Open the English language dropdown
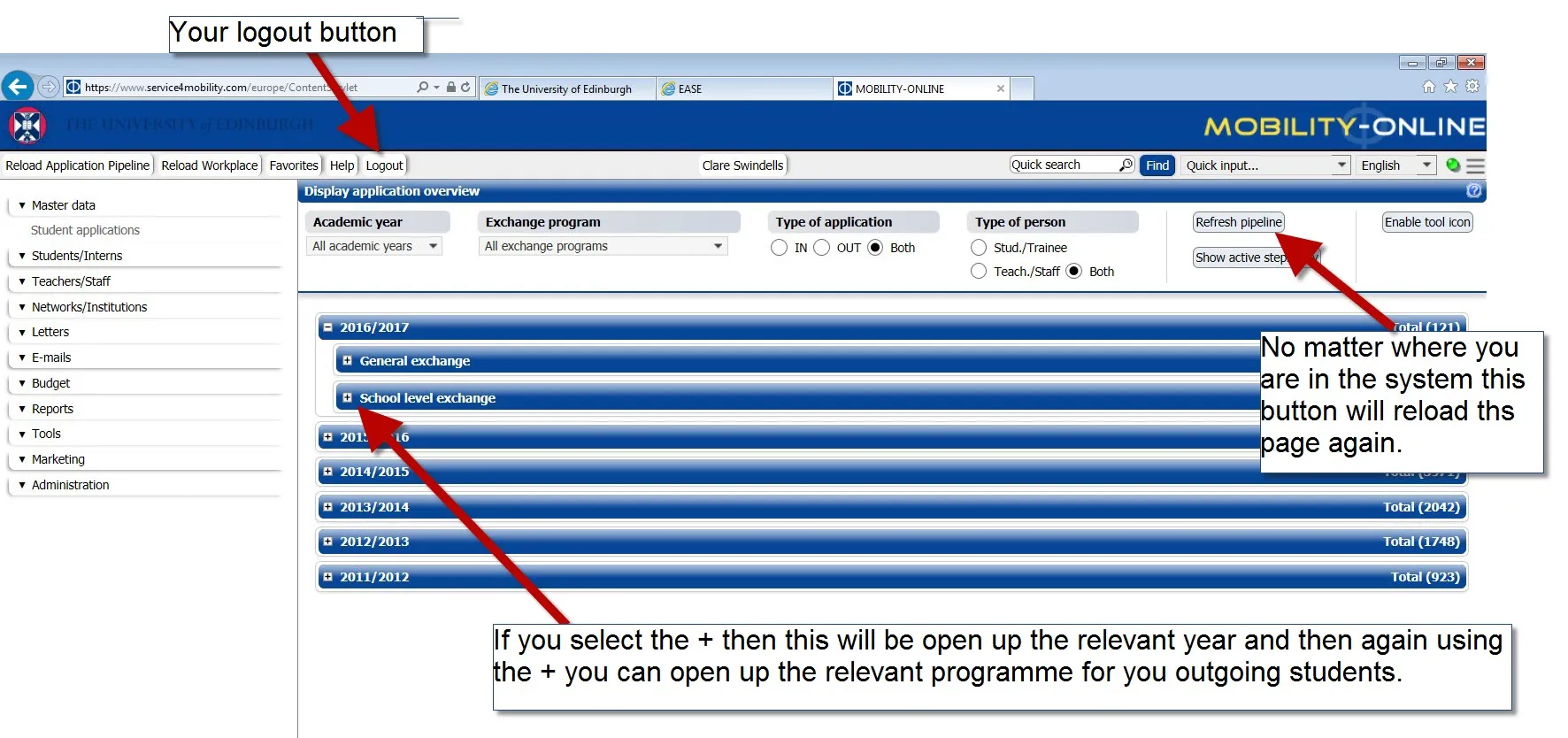Image resolution: width=1568 pixels, height=738 pixels. pos(1397,165)
